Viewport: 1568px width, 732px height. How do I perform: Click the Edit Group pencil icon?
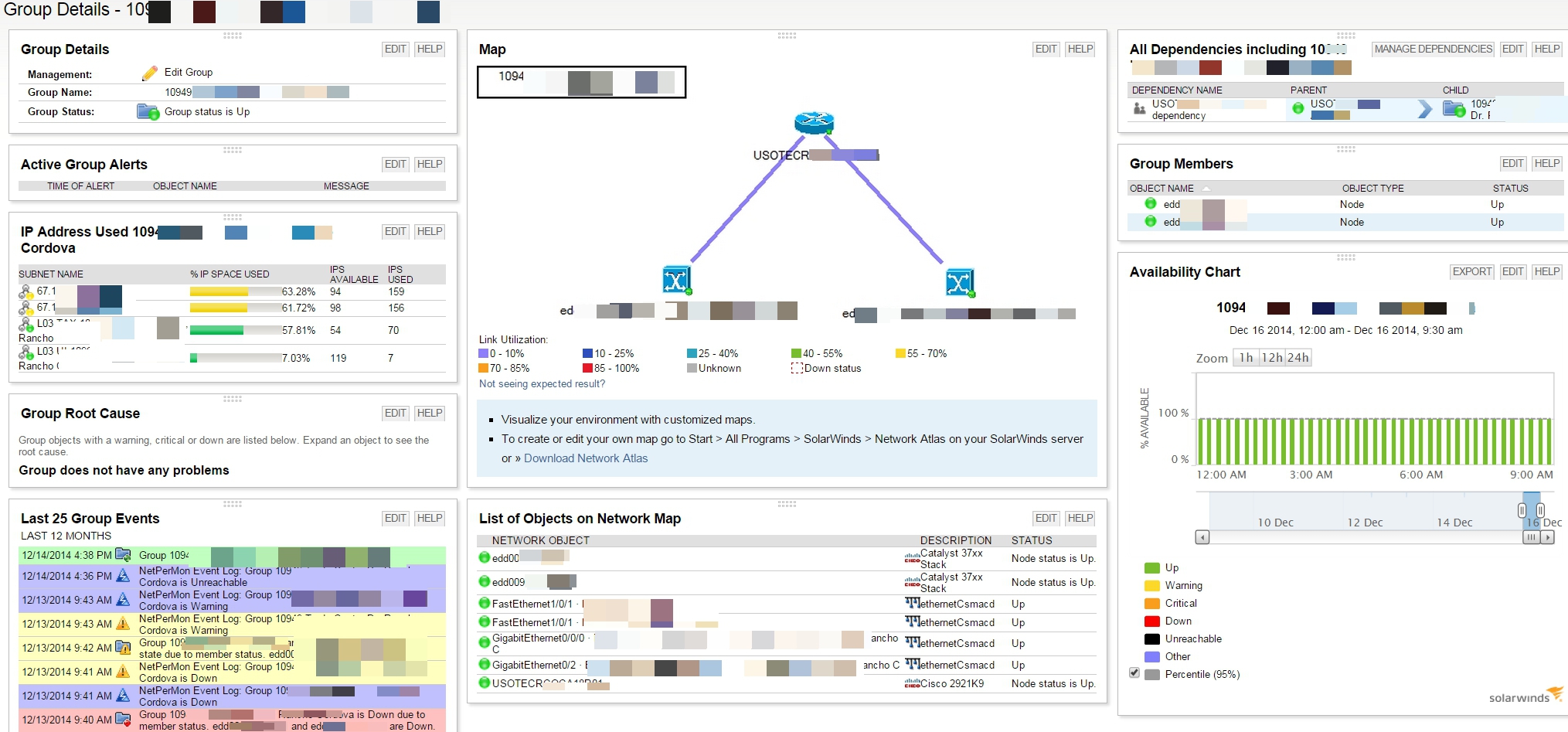click(150, 73)
